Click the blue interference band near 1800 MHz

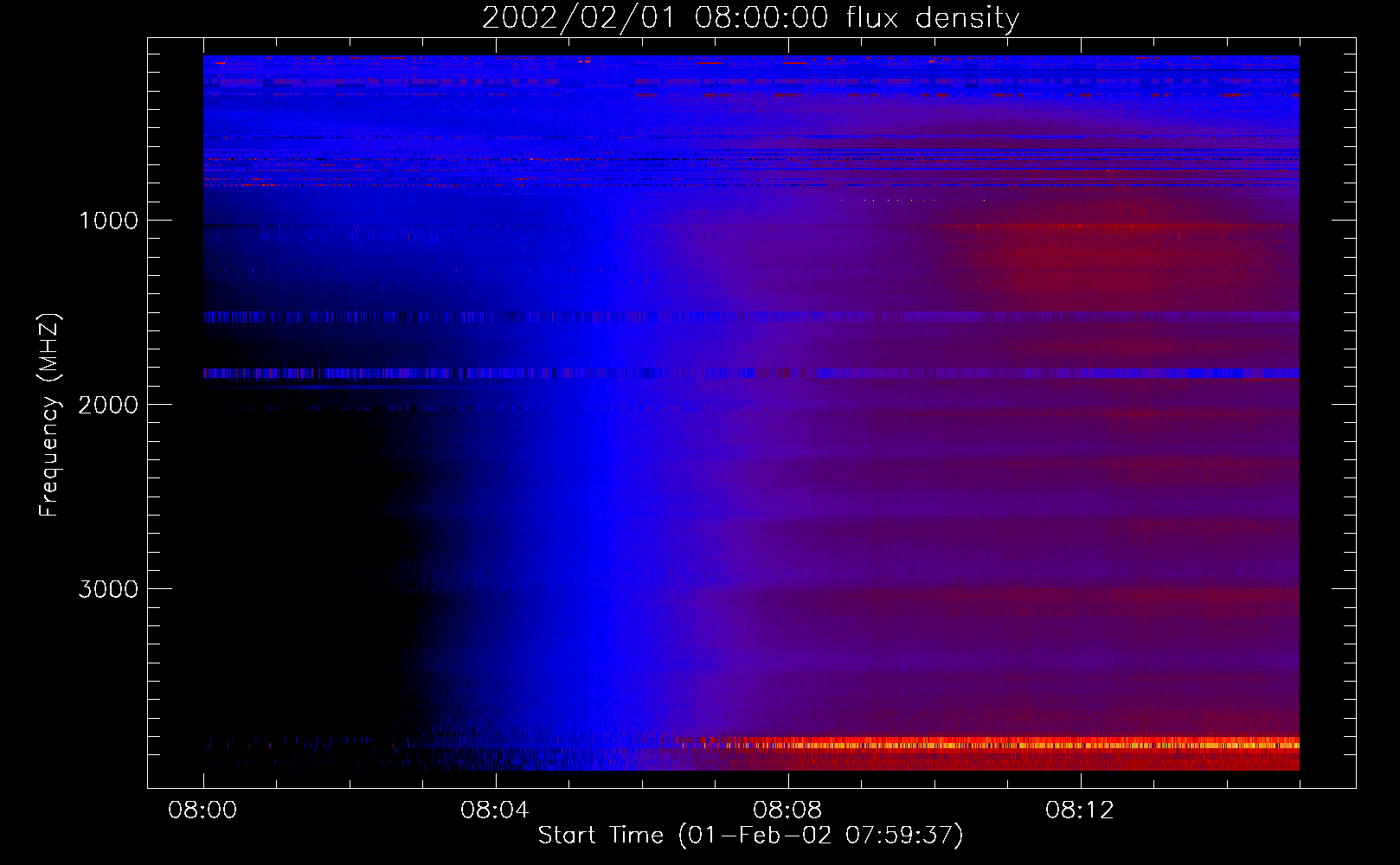[x=751, y=374]
